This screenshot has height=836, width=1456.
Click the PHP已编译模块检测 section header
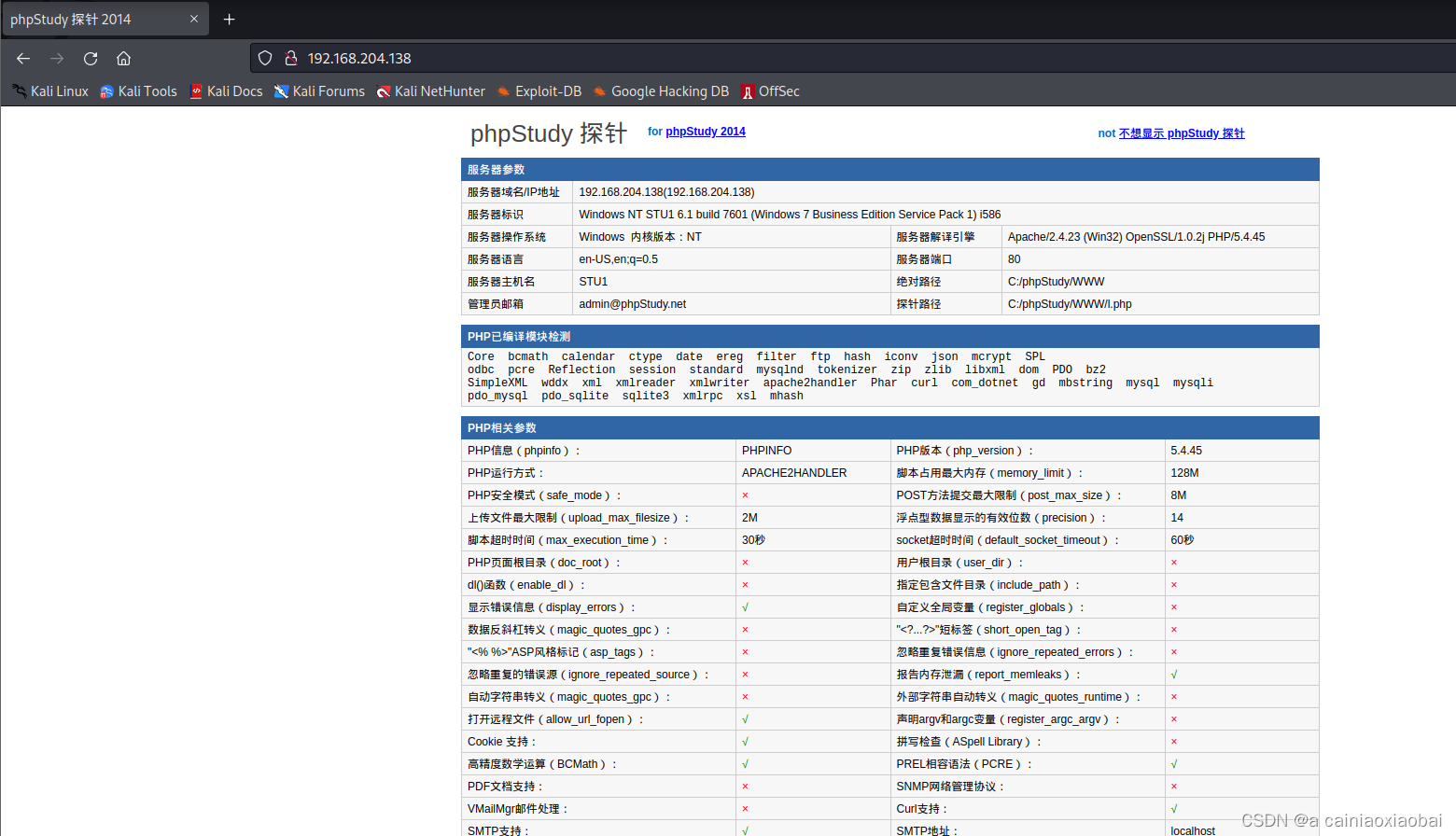click(x=890, y=336)
